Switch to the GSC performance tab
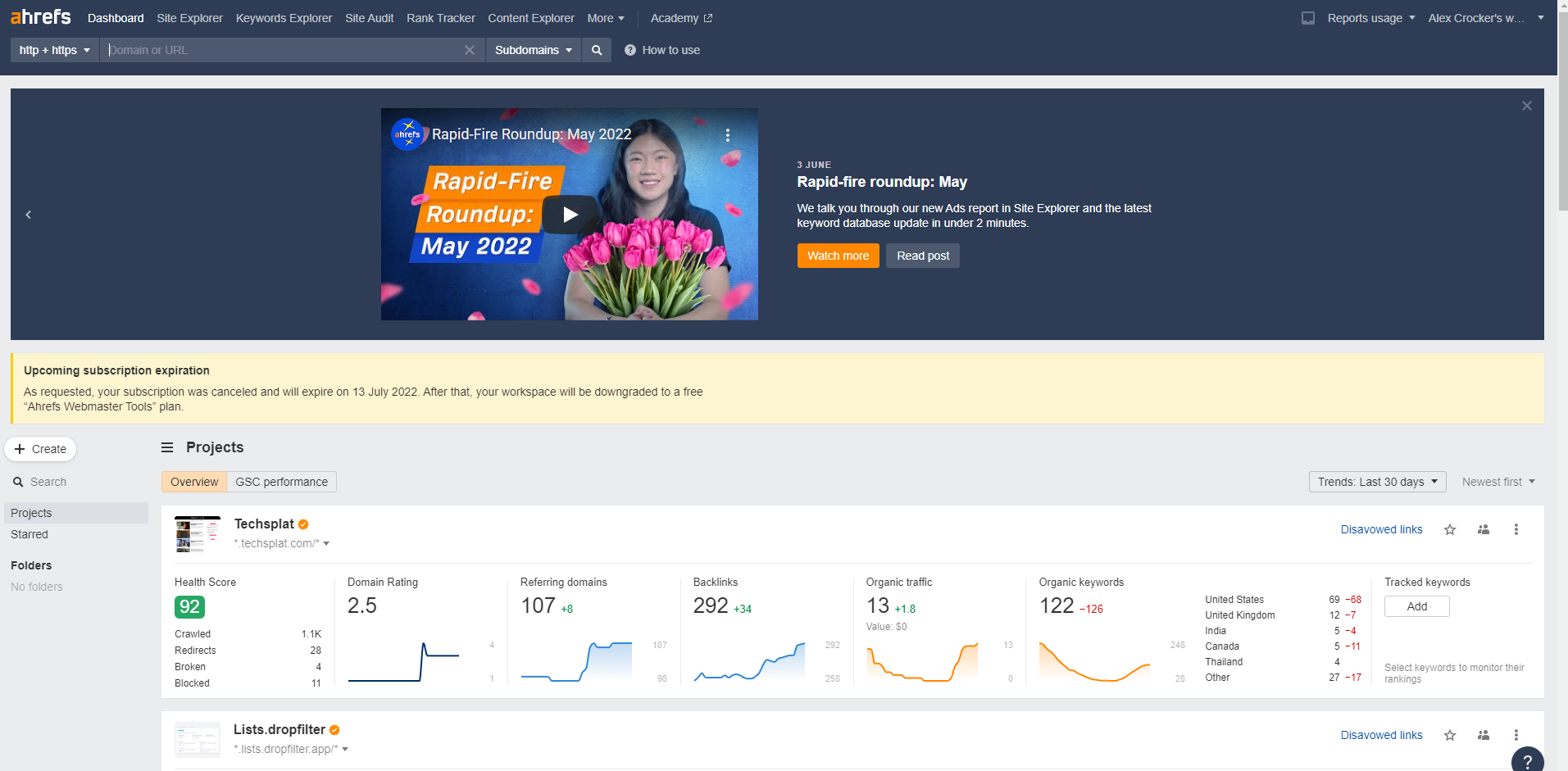1568x771 pixels. pos(281,482)
